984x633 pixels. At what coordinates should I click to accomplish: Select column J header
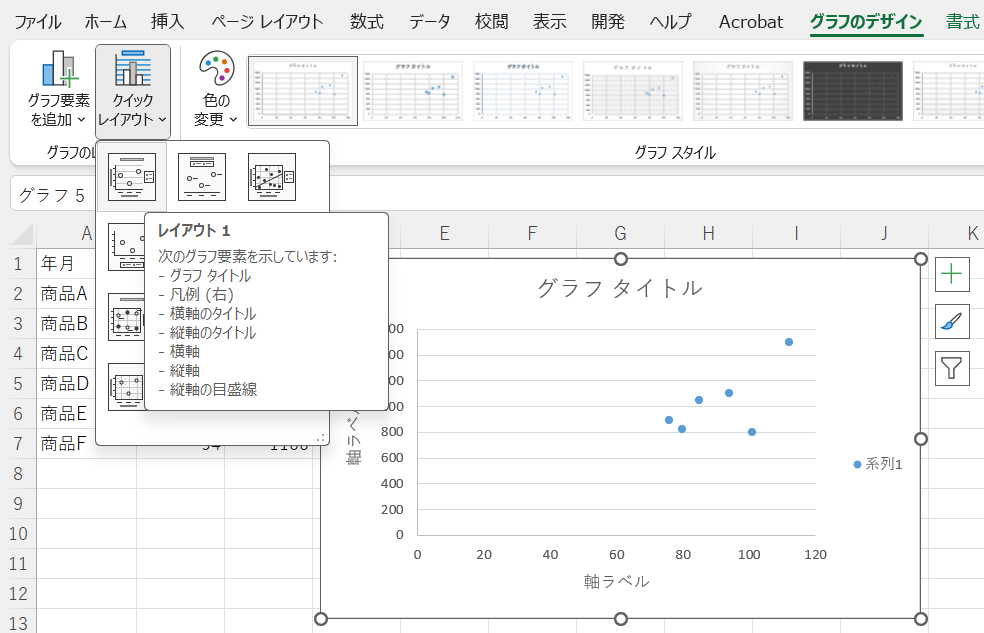[884, 233]
